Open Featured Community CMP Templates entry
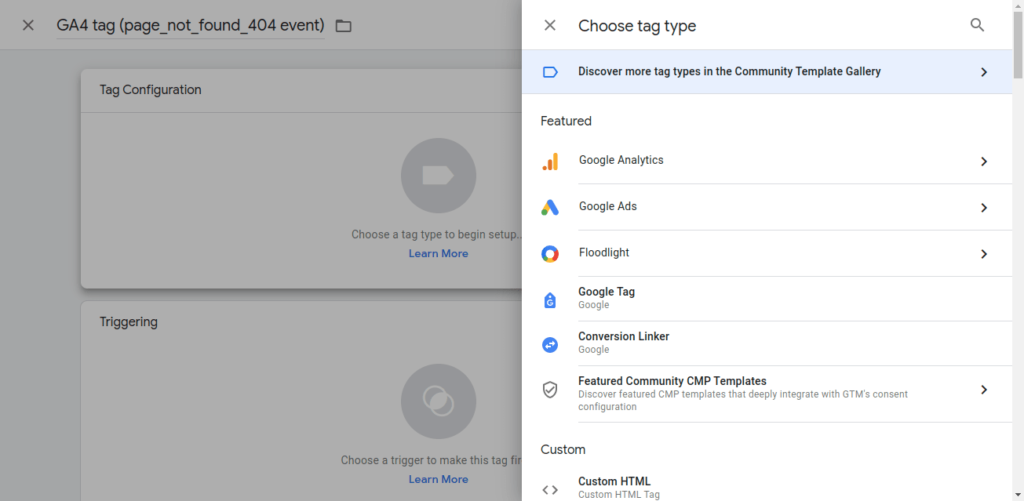The height and width of the screenshot is (501, 1024). [x=767, y=394]
